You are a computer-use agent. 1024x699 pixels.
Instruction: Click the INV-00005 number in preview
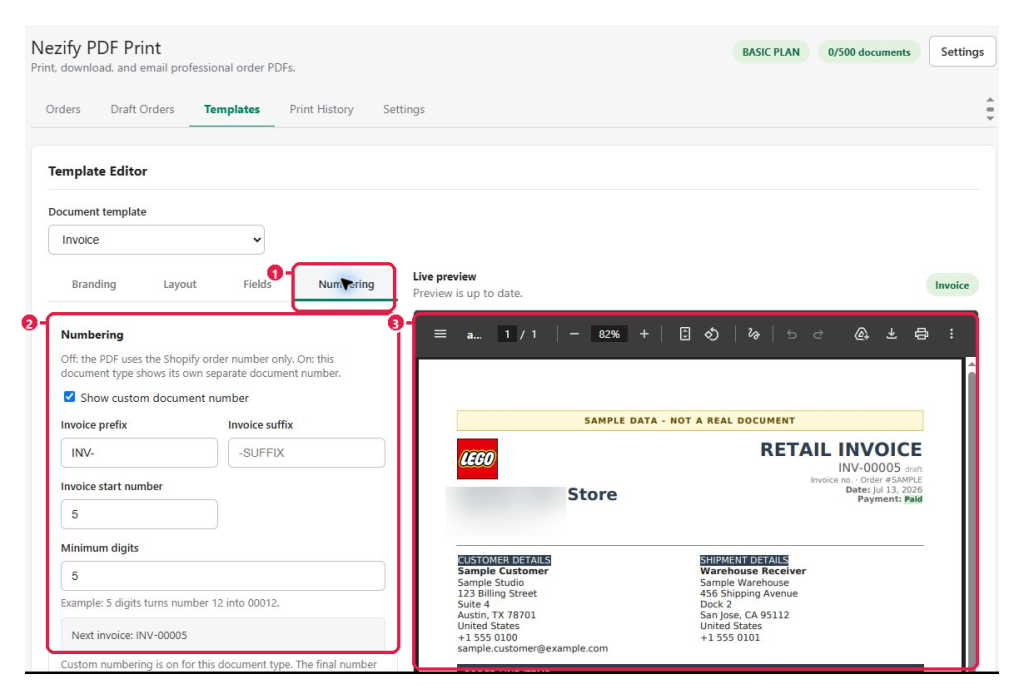tap(869, 468)
